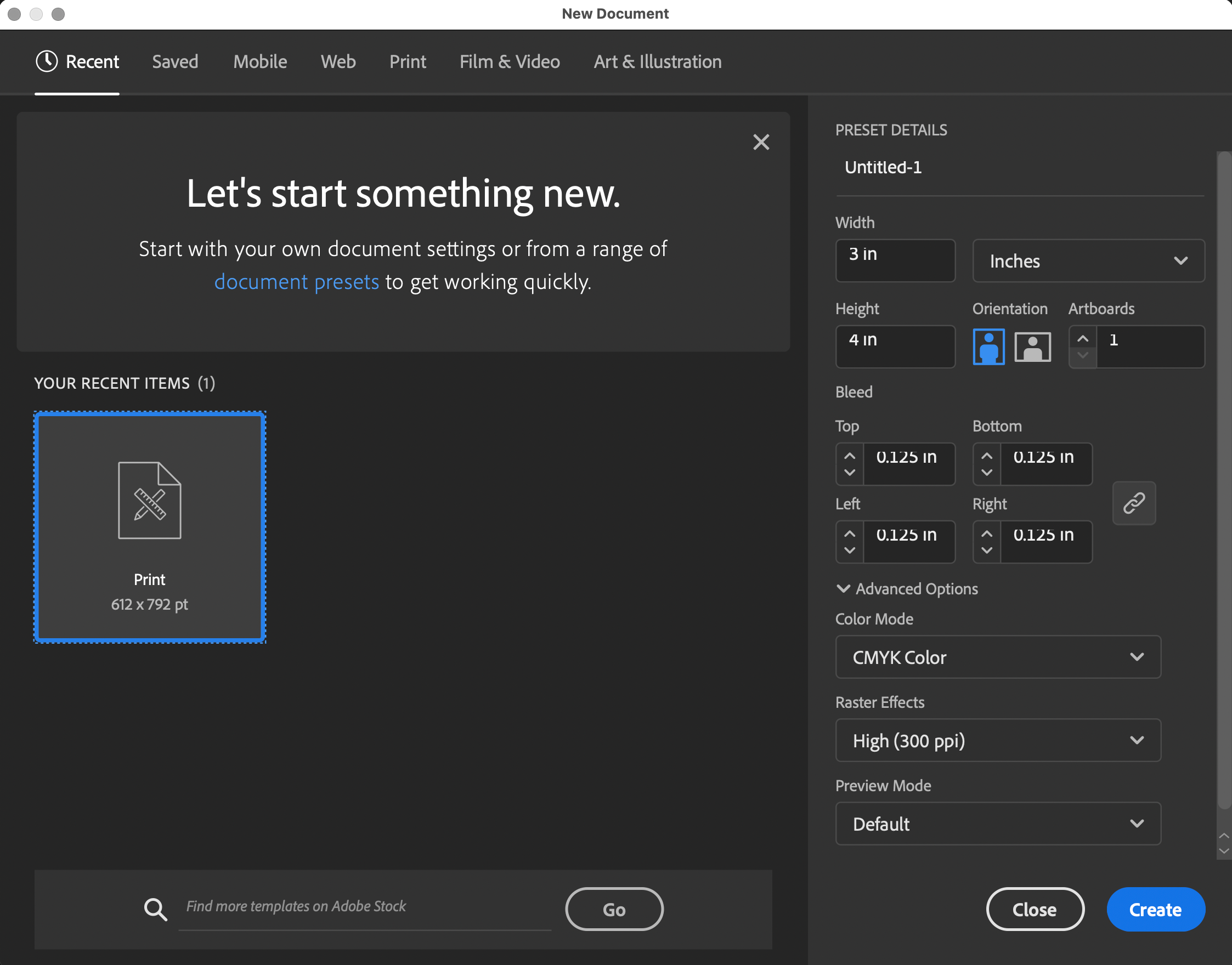Viewport: 1232px width, 965px height.
Task: Increase Right bleed value
Action: pos(987,533)
